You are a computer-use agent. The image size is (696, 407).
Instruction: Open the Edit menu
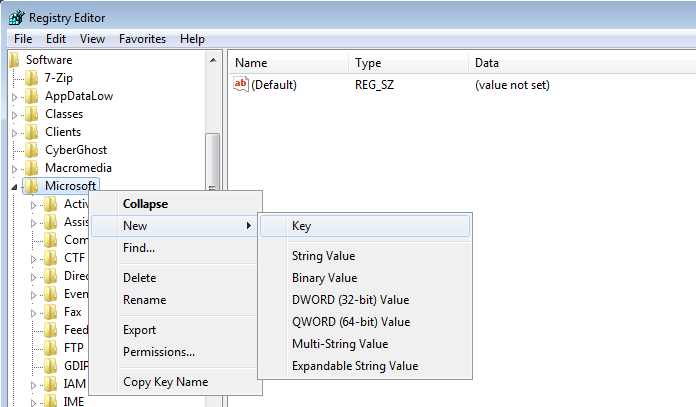56,39
